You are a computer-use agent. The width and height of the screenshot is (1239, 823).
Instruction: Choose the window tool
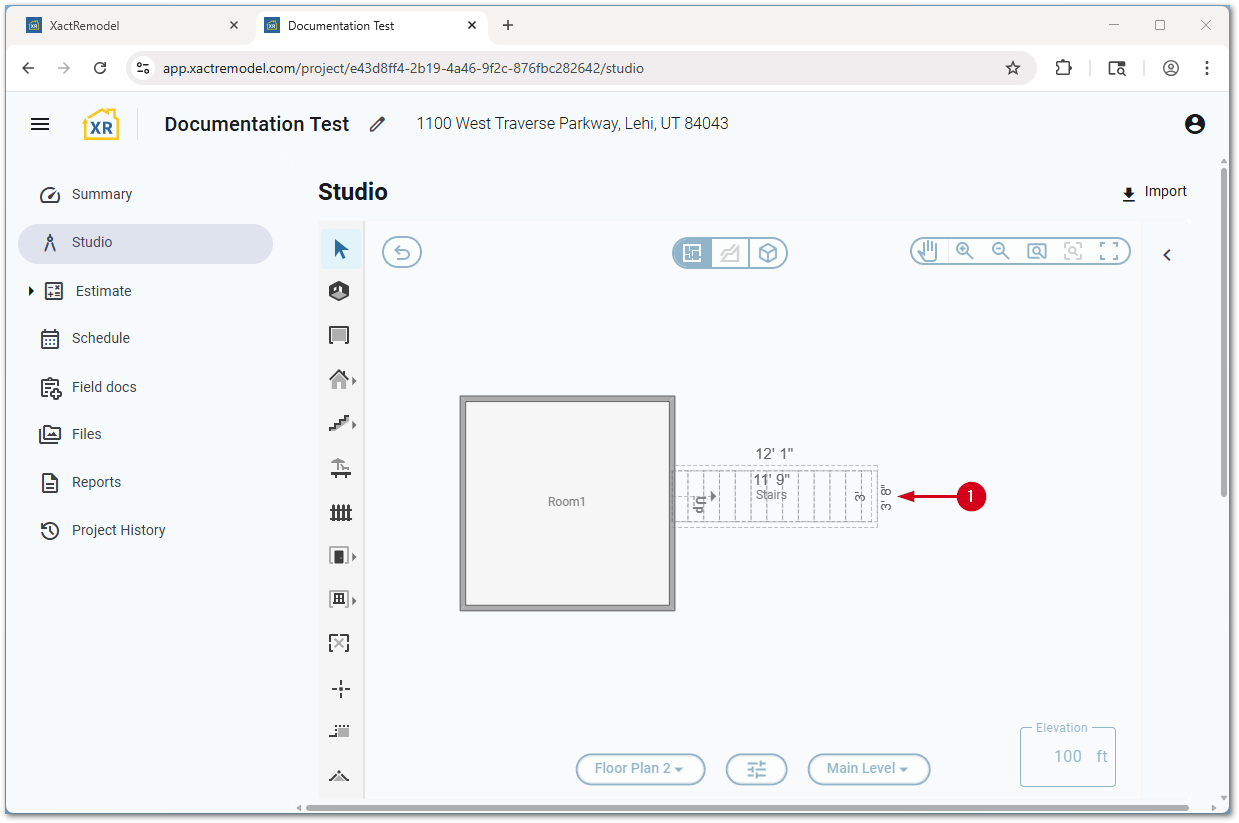click(x=340, y=600)
